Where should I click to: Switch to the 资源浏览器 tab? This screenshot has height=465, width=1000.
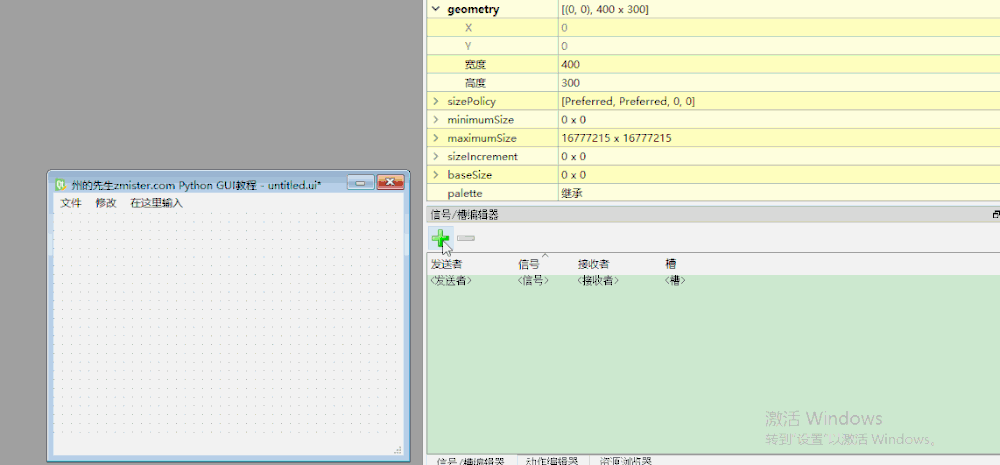(x=626, y=461)
